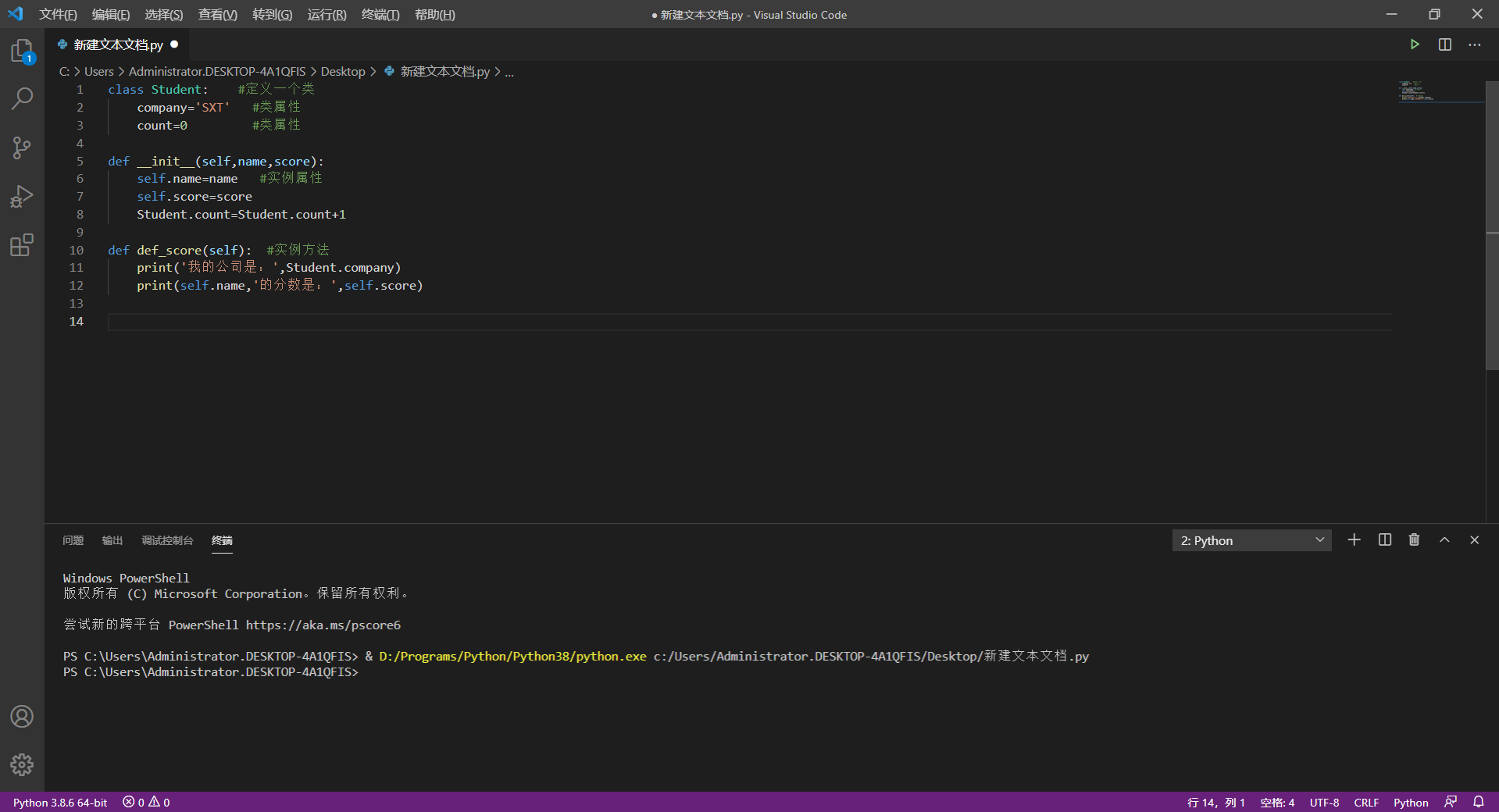Click 'Student.count=Student.count+1' code line
The width and height of the screenshot is (1499, 812).
[x=241, y=214]
